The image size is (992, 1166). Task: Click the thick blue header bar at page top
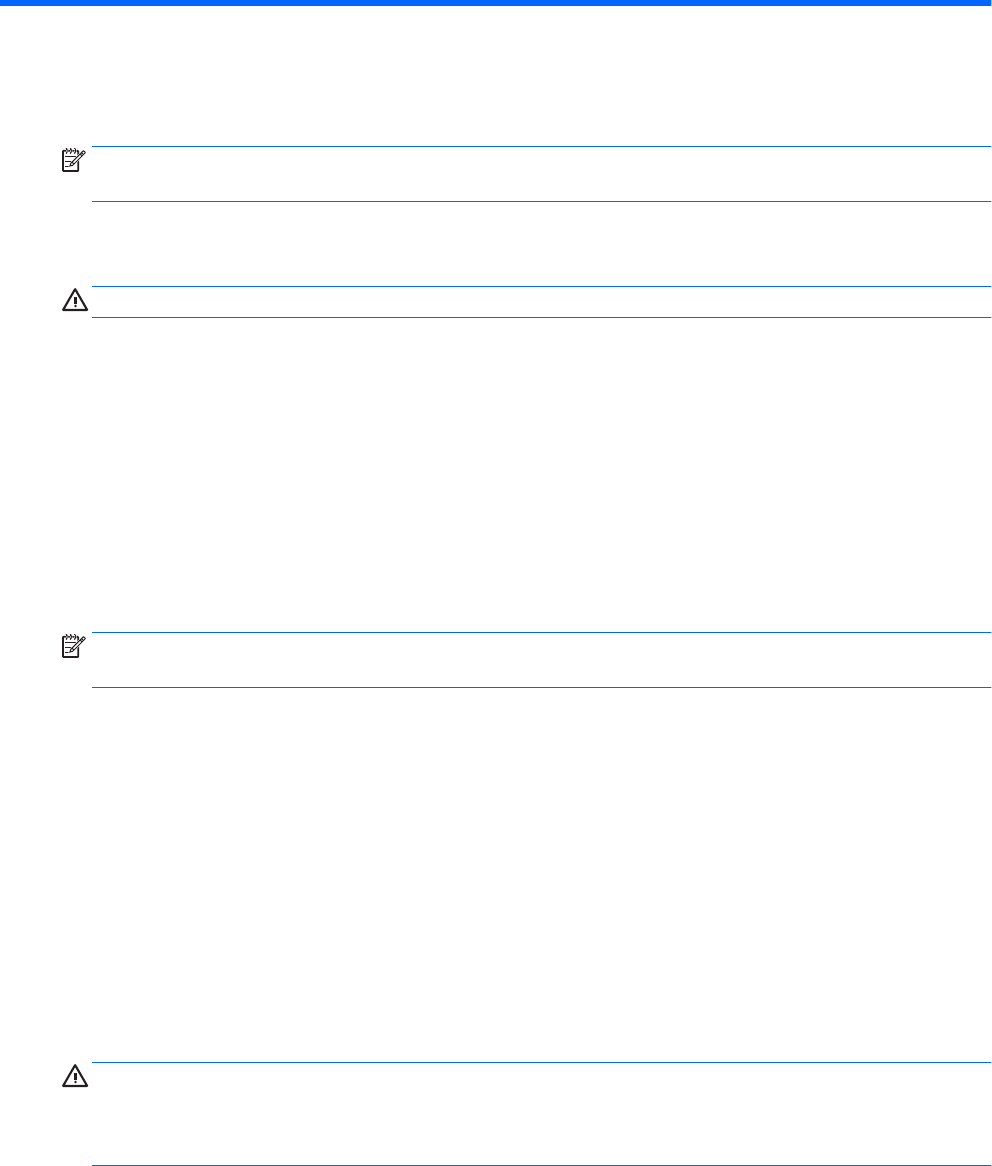[496, 3]
